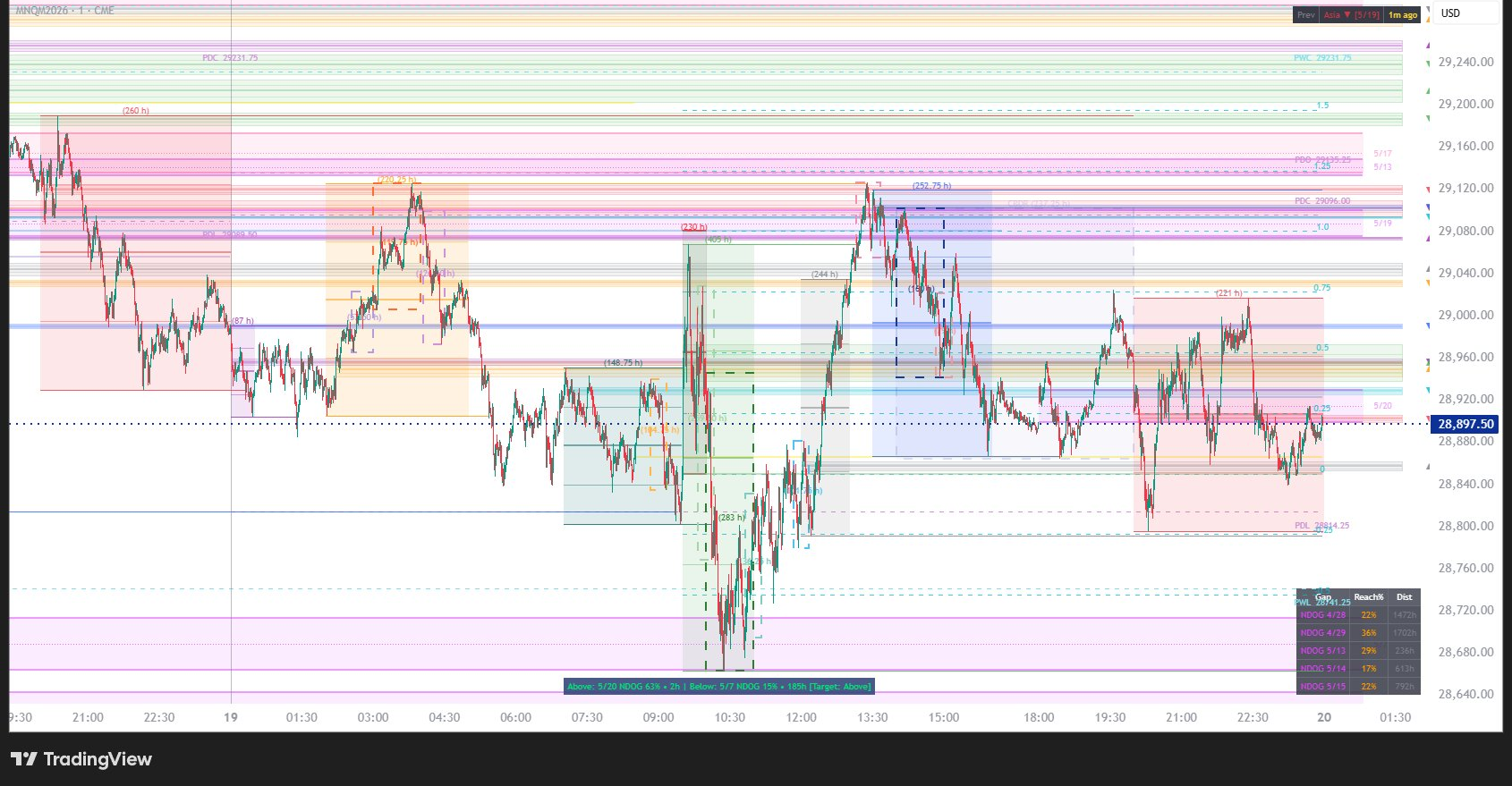Click the '(260 h)' range label

pos(136,111)
